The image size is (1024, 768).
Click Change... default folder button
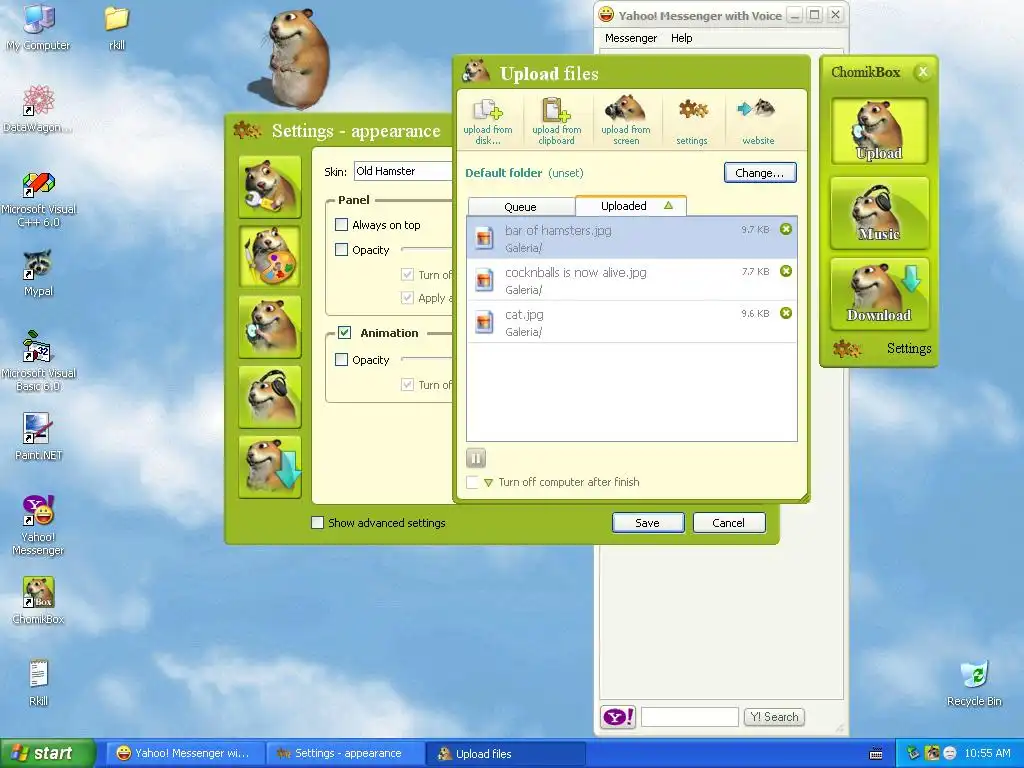click(760, 172)
